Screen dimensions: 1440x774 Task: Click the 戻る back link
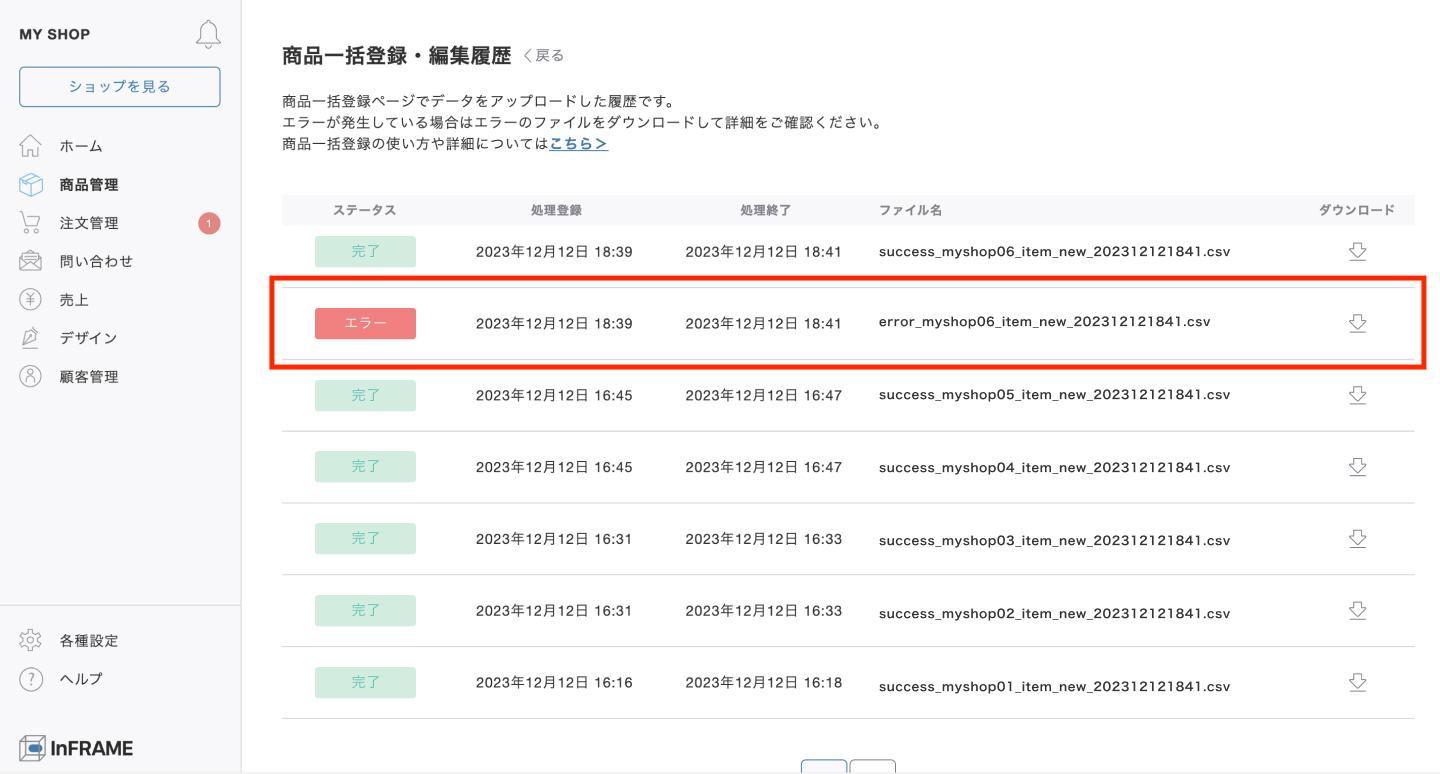(543, 55)
